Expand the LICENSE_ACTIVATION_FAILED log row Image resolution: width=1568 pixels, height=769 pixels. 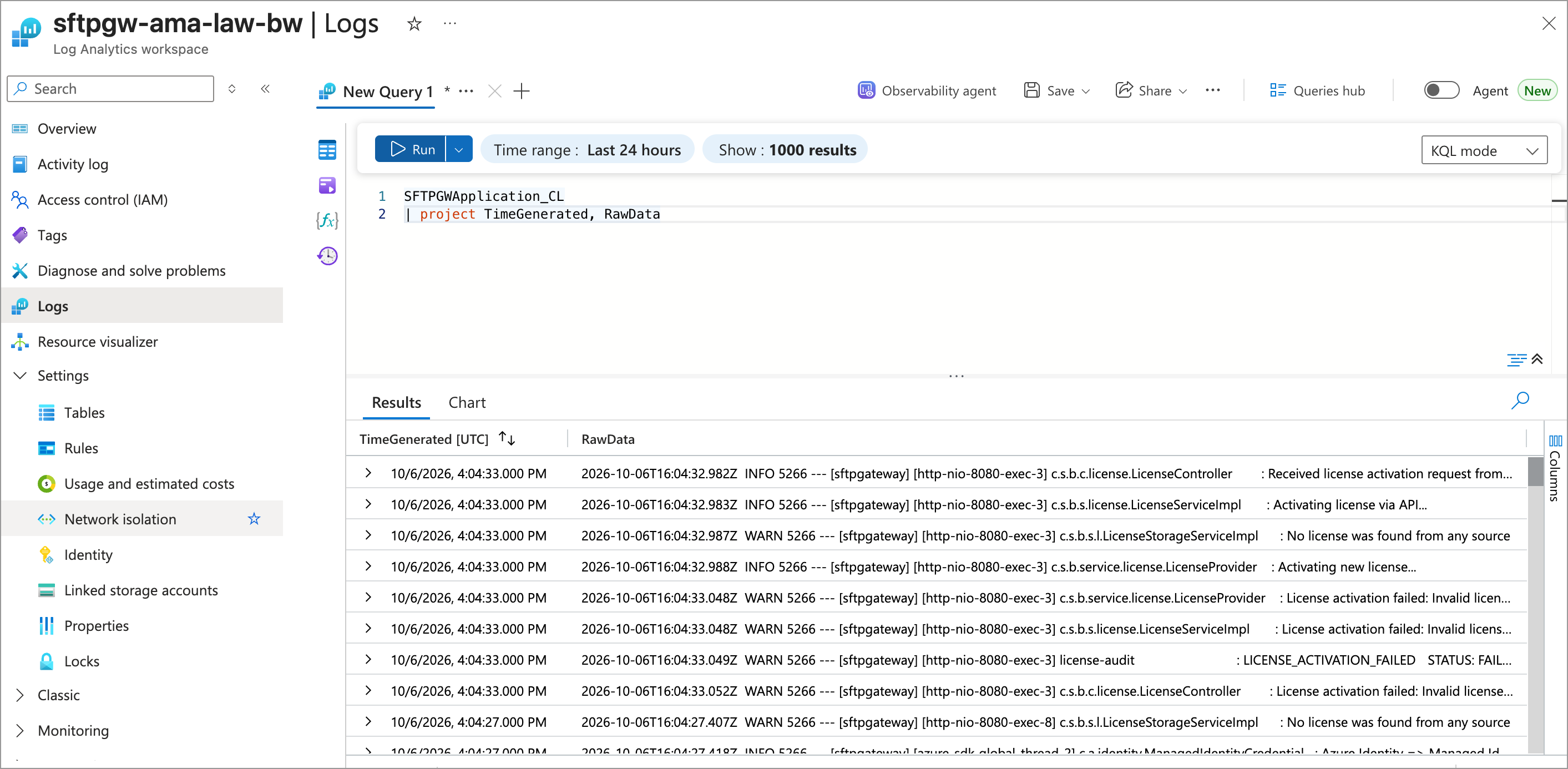point(368,659)
